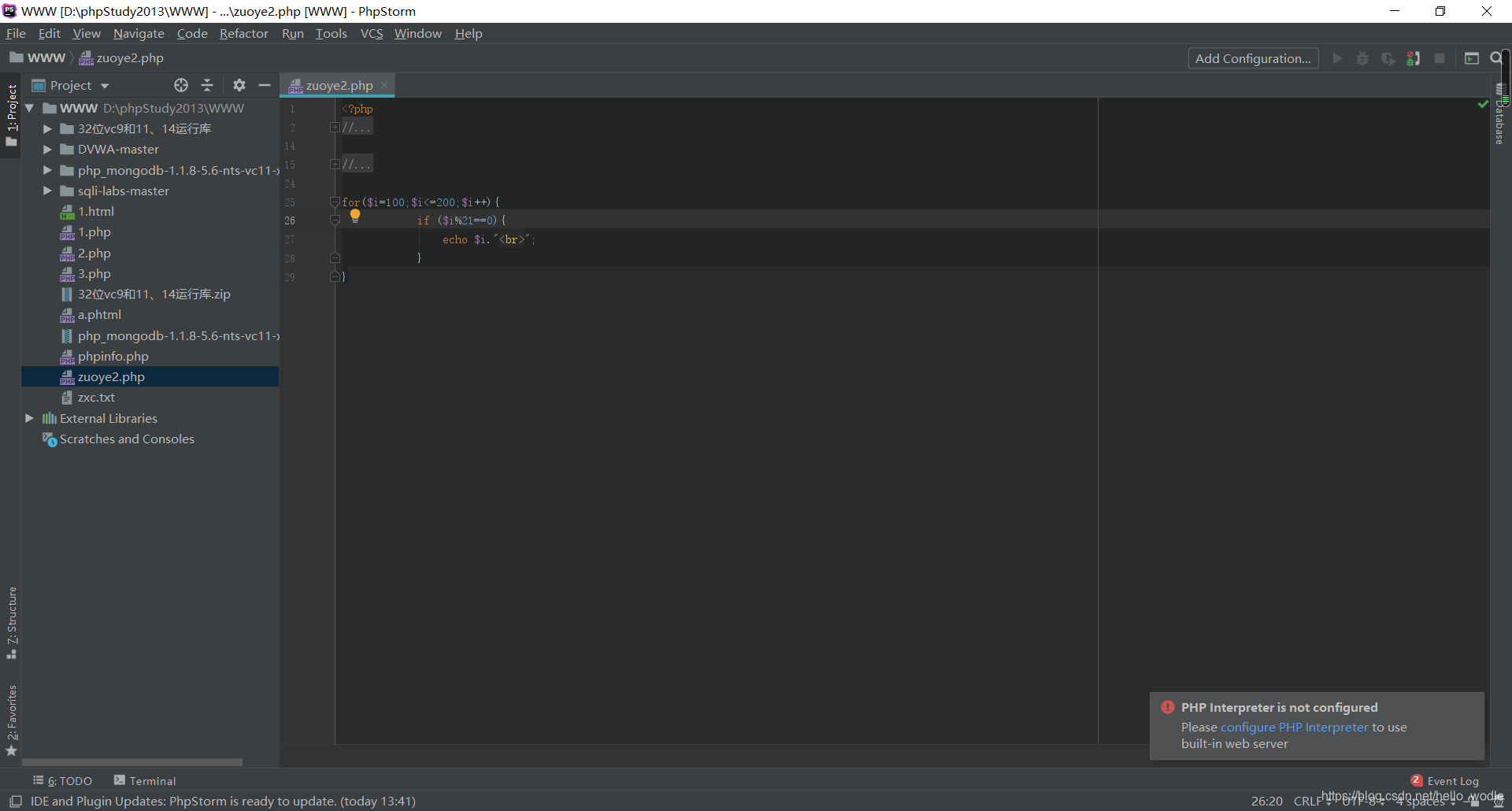Open the VCS menu
The image size is (1512, 811).
click(372, 33)
